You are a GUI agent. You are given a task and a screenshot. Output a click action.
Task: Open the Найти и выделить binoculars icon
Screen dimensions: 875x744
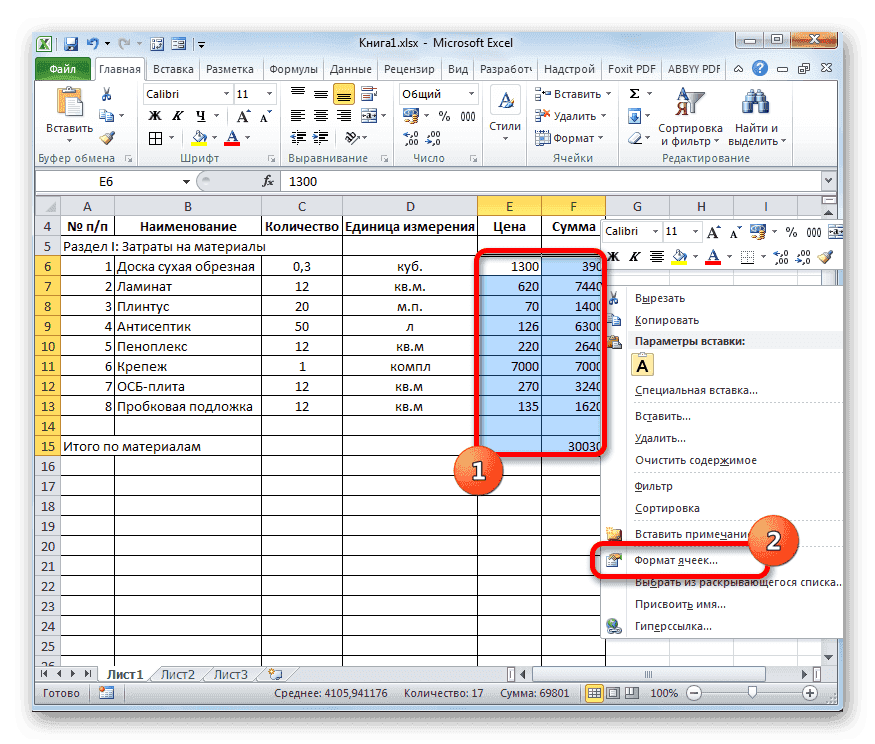[x=754, y=102]
